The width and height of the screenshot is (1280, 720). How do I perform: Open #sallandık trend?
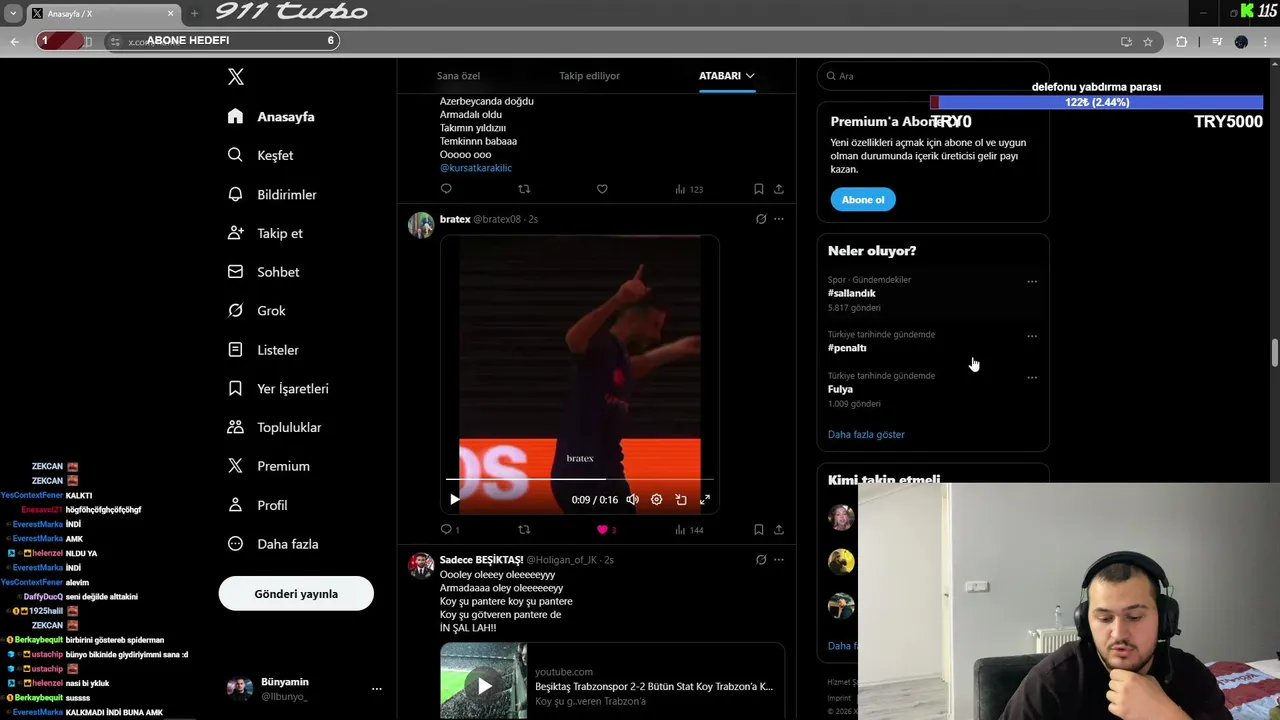(x=852, y=293)
